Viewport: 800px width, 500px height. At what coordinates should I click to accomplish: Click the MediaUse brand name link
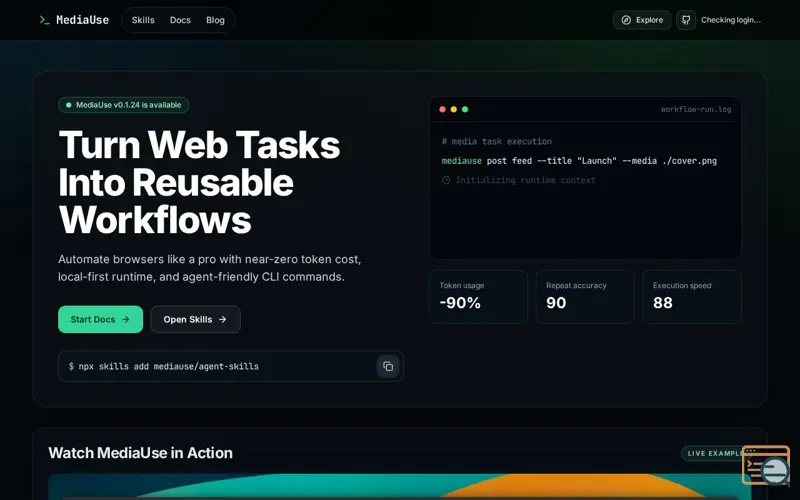click(x=82, y=20)
